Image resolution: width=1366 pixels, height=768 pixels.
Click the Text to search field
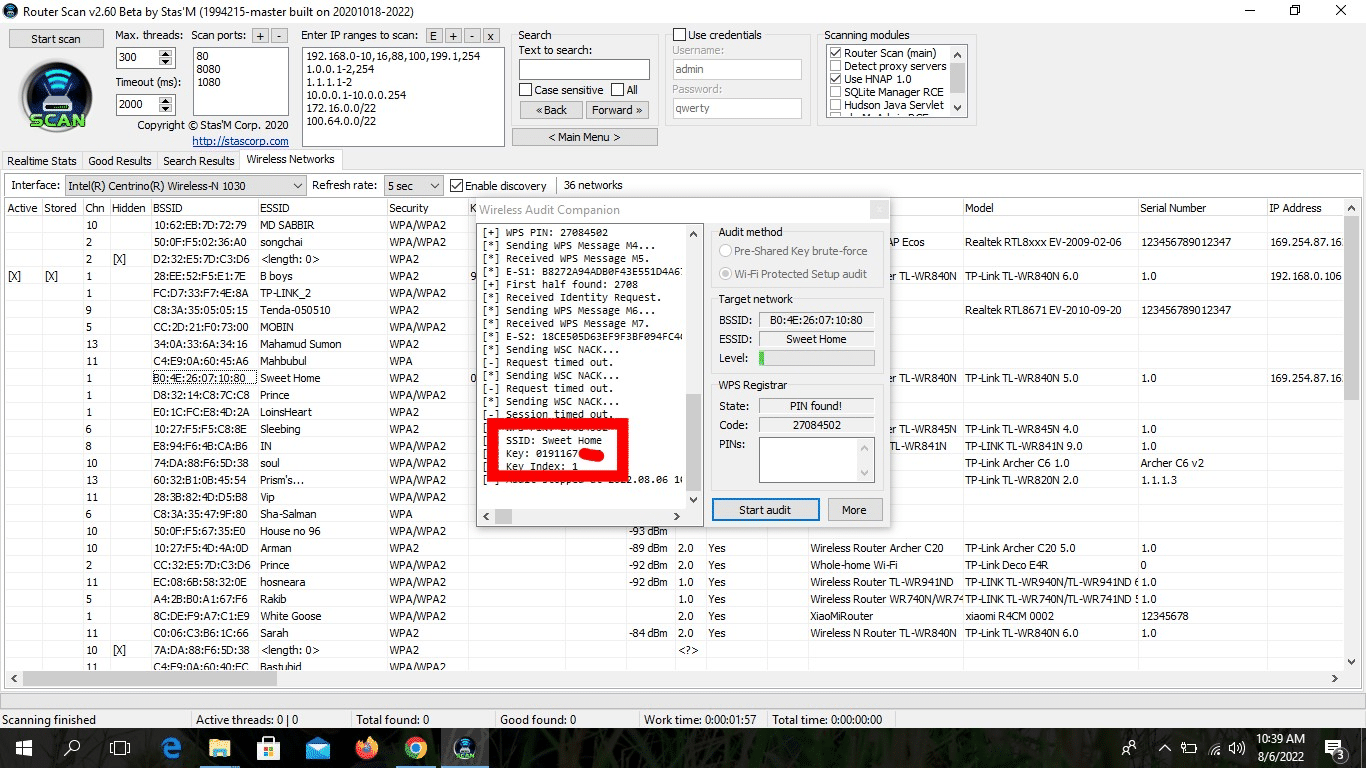pyautogui.click(x=584, y=70)
